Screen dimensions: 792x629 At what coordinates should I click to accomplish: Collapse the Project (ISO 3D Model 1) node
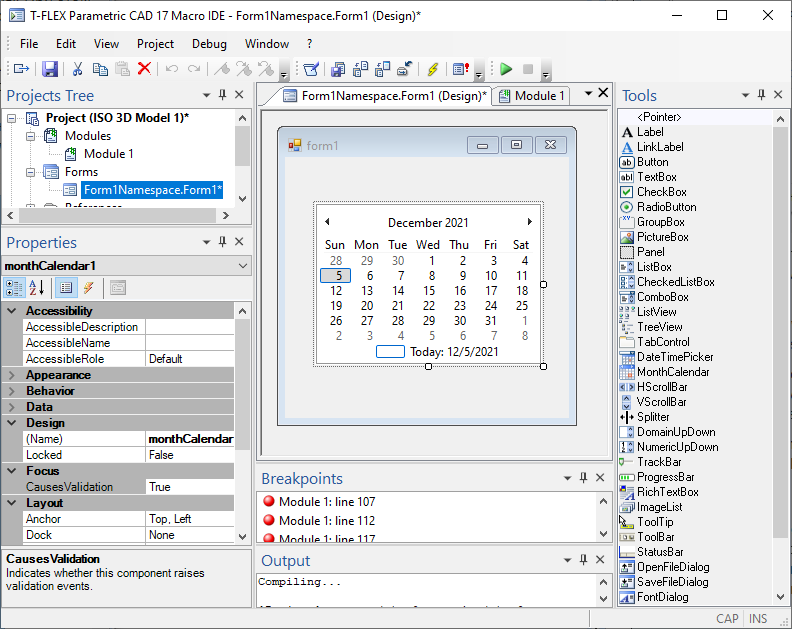pyautogui.click(x=11, y=118)
